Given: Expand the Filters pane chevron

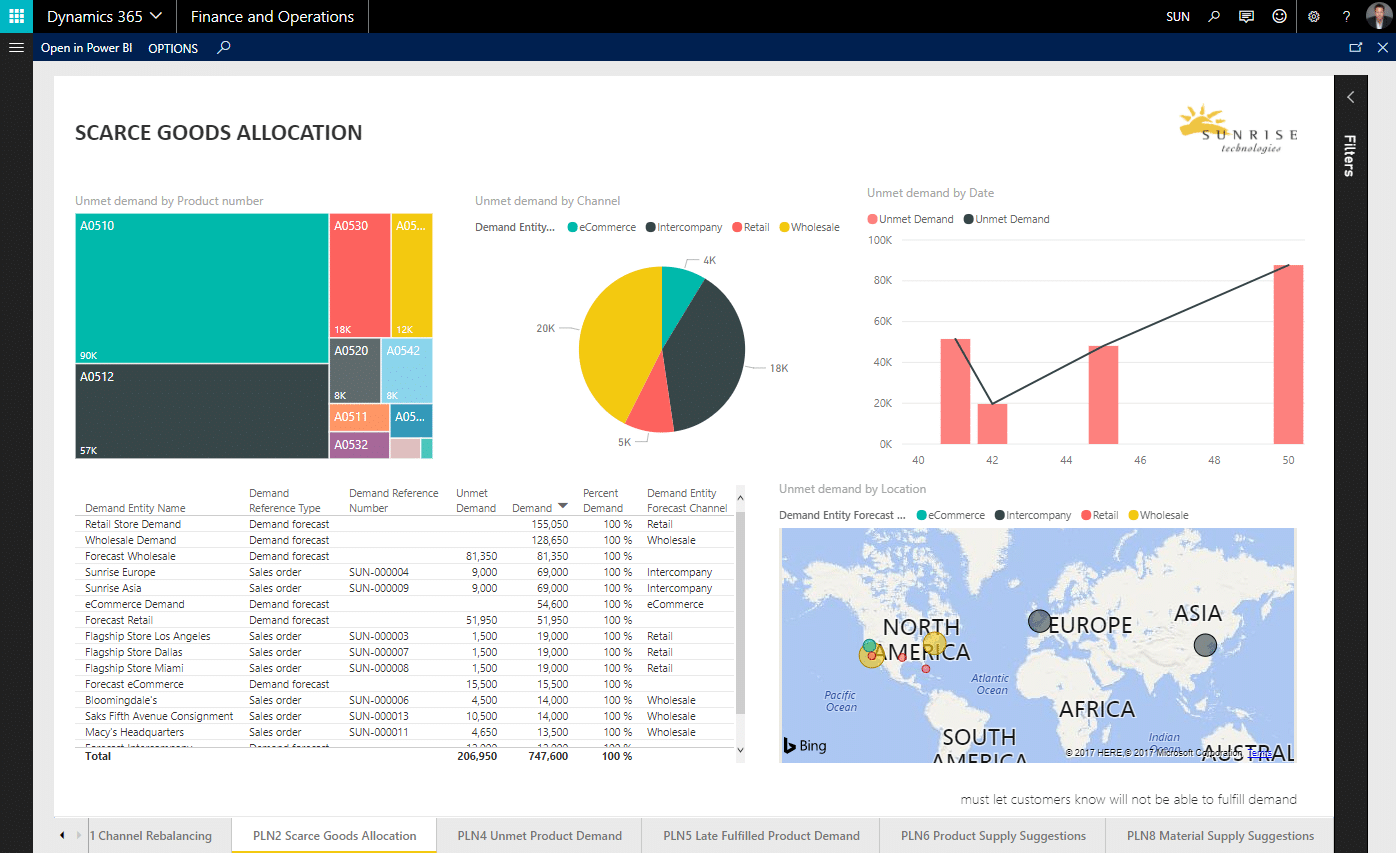Looking at the screenshot, I should tap(1350, 97).
